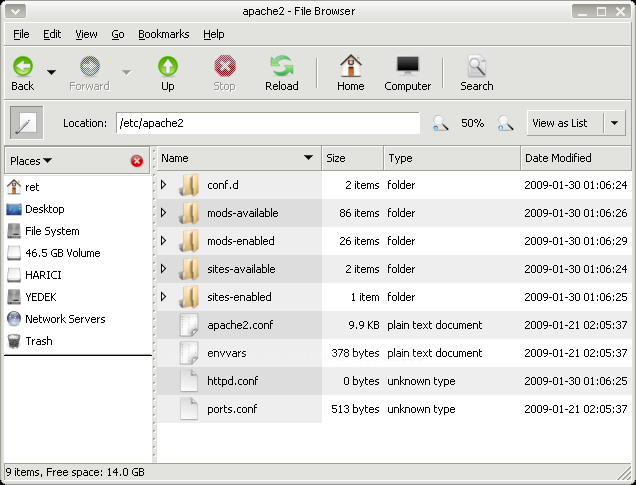Image resolution: width=636 pixels, height=485 pixels.
Task: Click the Up arrow toolbar icon
Action: [168, 66]
